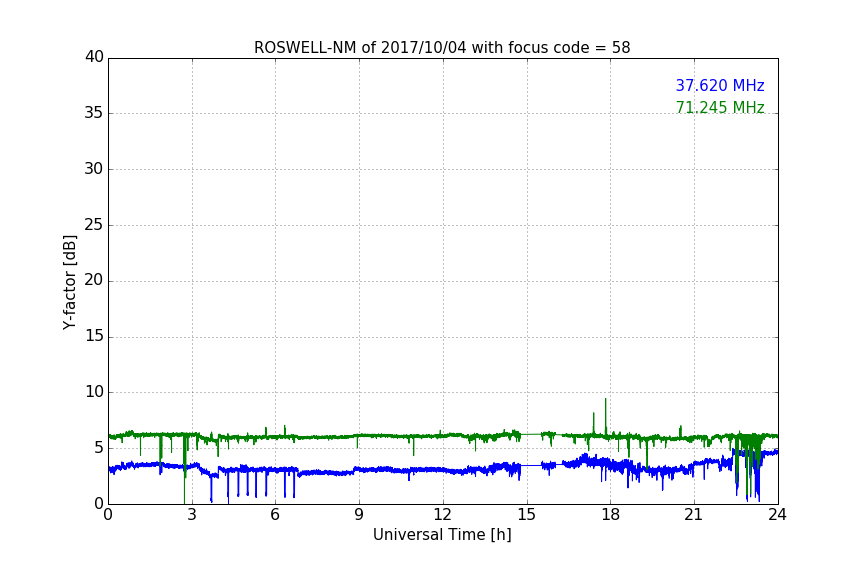The image size is (864, 576).
Task: Select the green 71.245 MHz legend label
Action: pos(720,107)
